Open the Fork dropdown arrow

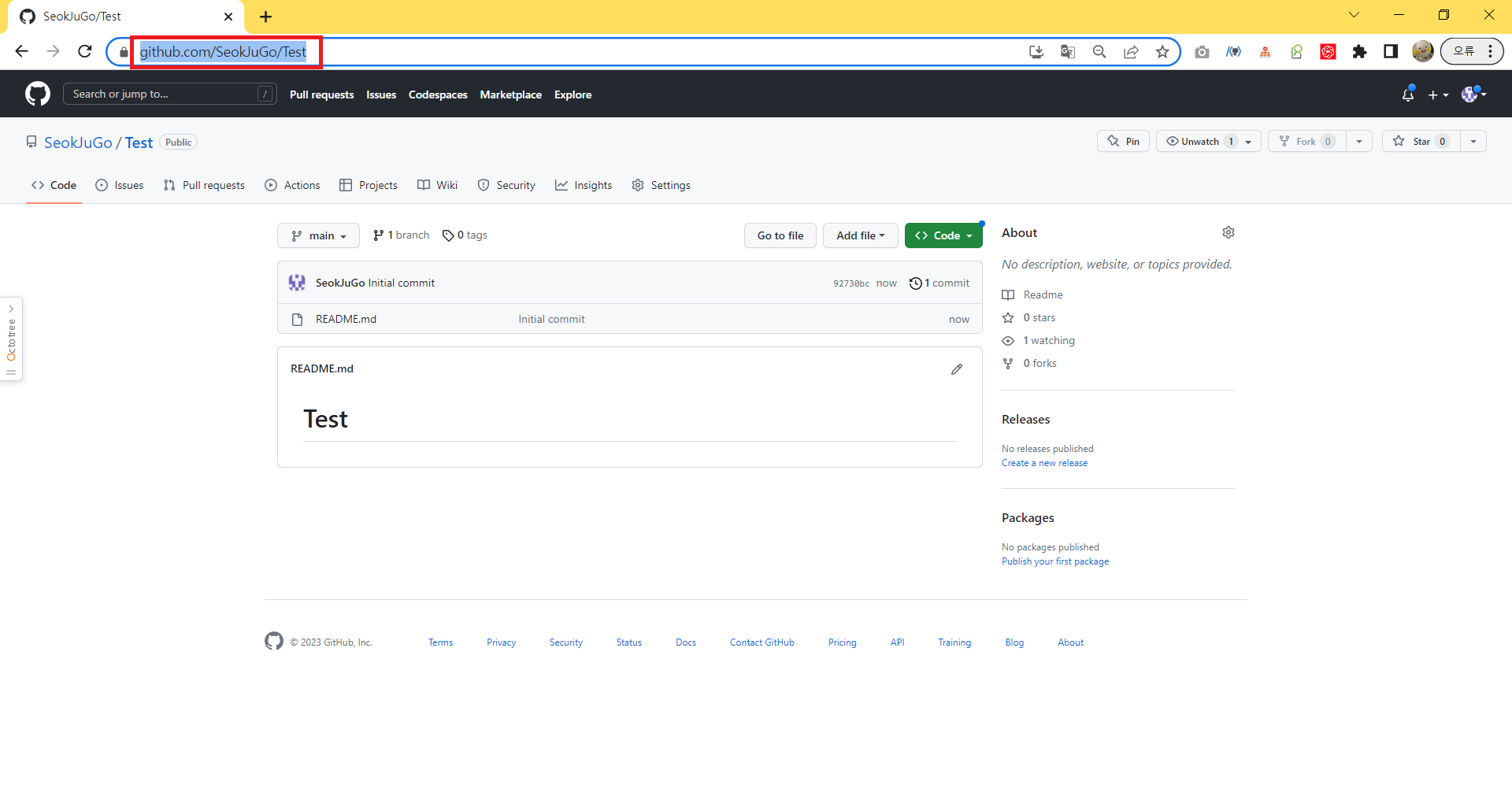(x=1359, y=142)
